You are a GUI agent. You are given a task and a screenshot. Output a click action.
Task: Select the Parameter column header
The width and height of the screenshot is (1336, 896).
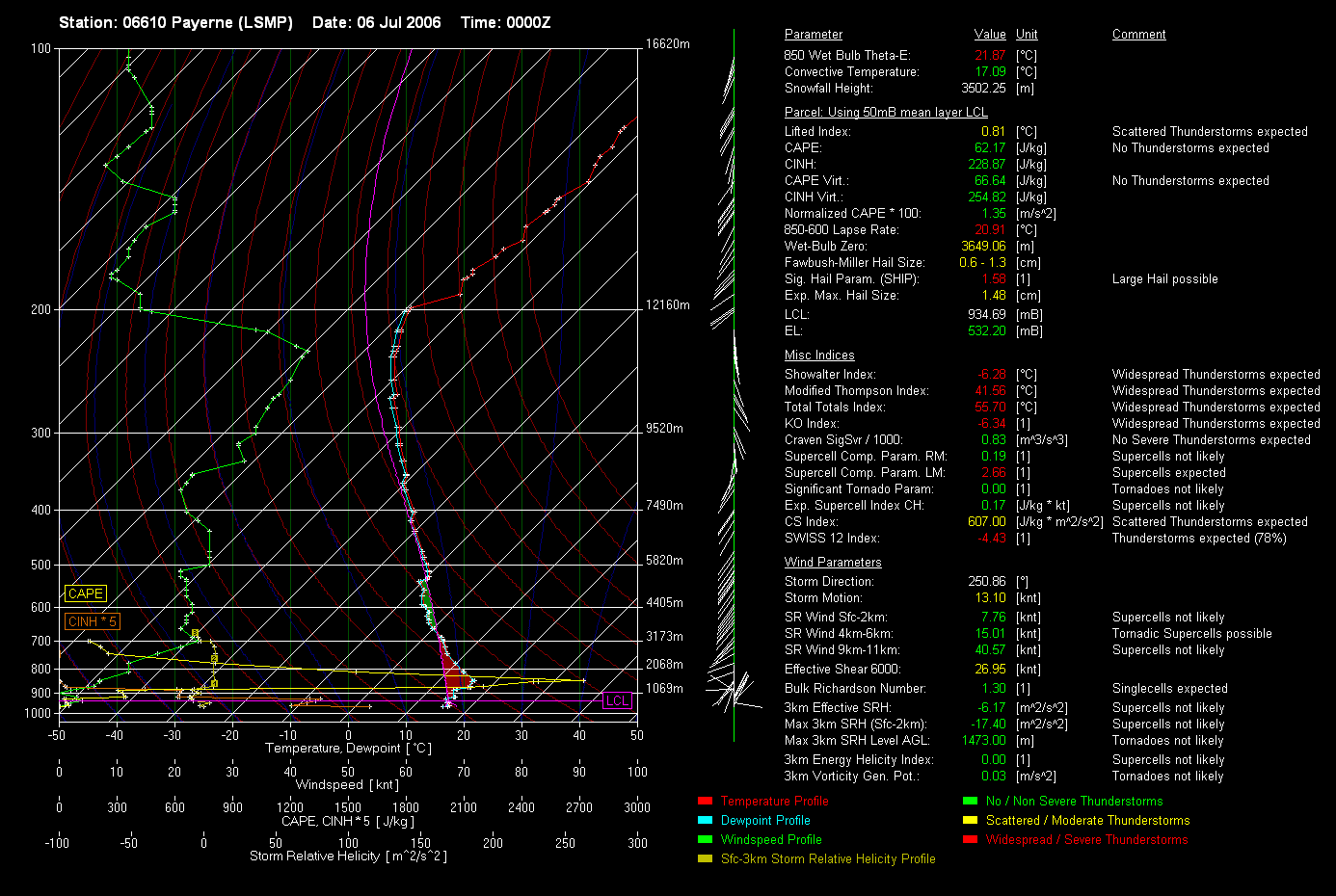point(813,34)
